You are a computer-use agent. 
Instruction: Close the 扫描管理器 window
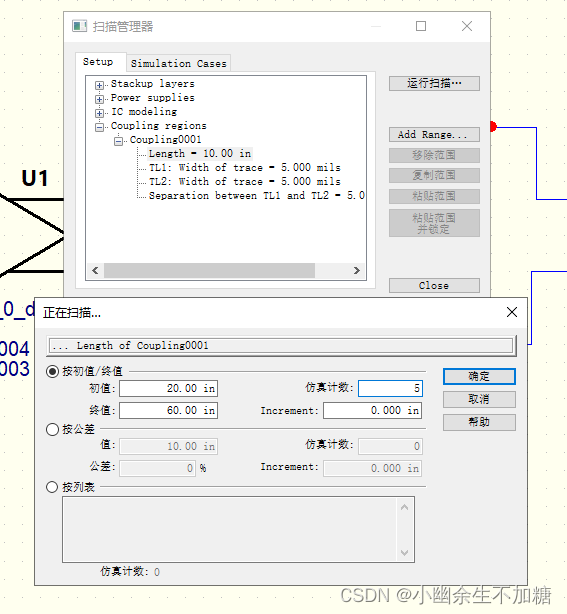[x=467, y=26]
